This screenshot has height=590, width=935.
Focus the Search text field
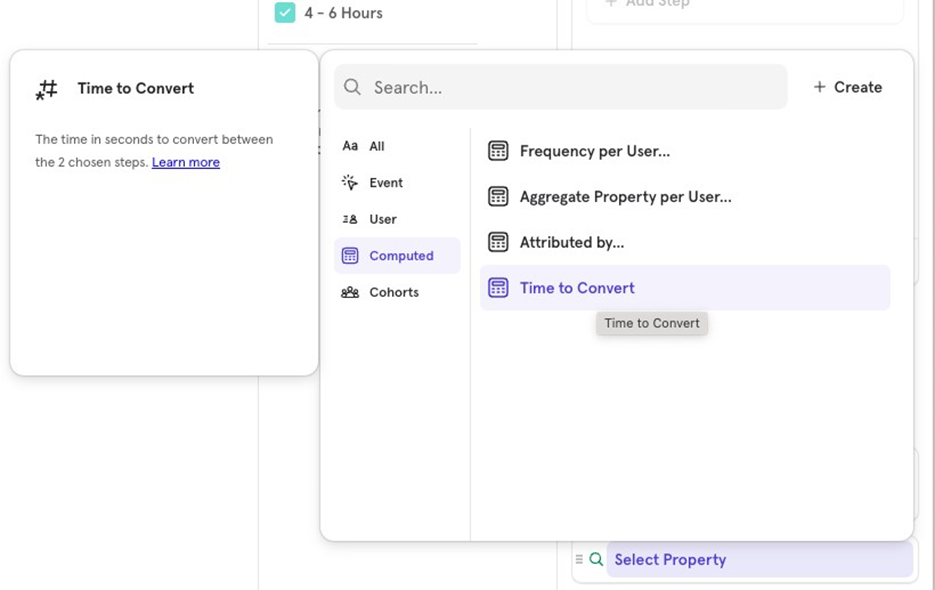570,88
